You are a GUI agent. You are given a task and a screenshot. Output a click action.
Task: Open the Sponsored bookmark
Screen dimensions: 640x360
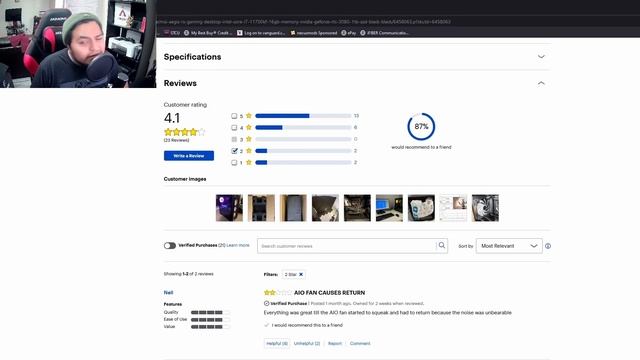(x=313, y=33)
